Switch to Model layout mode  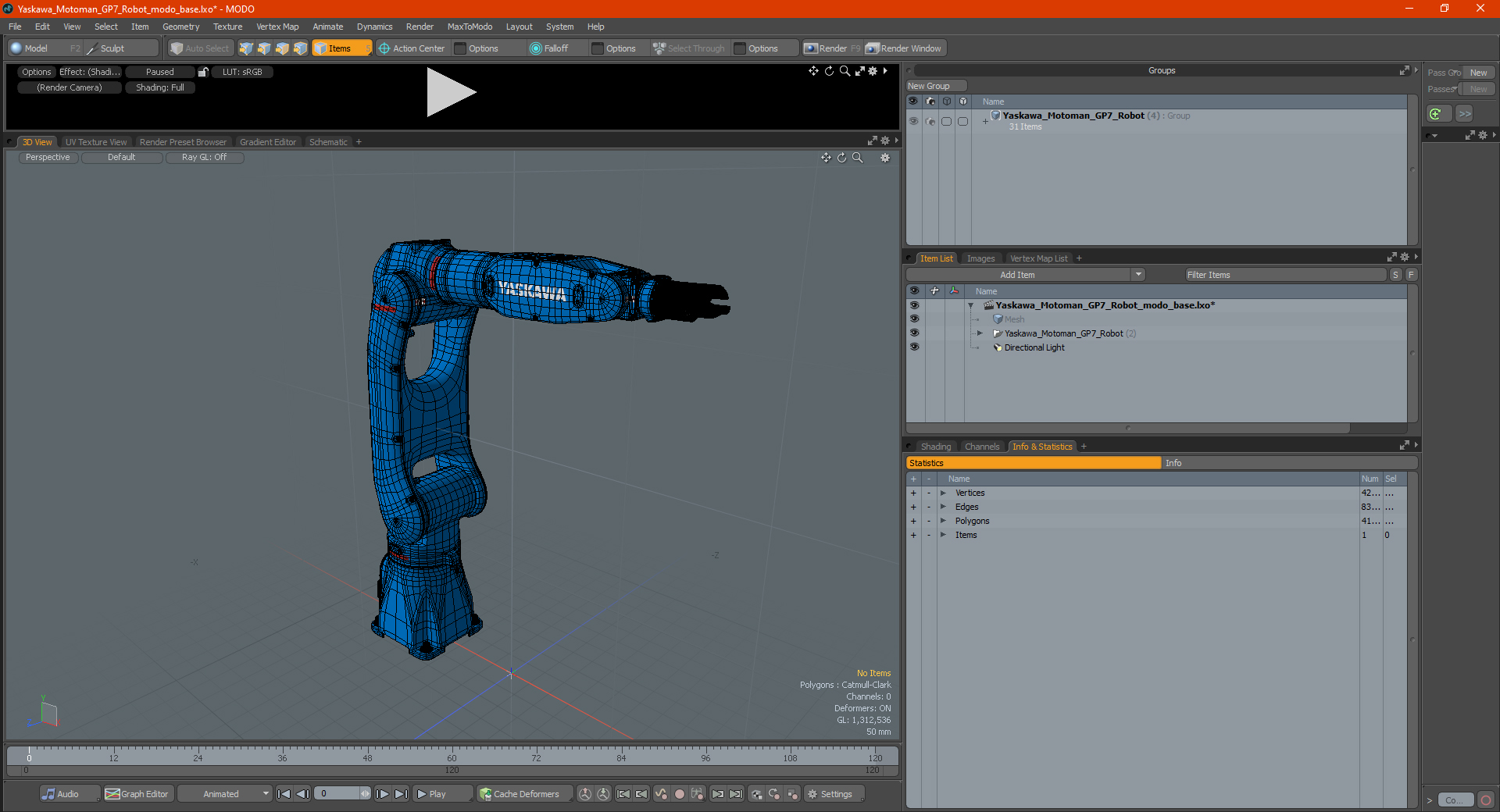36,48
